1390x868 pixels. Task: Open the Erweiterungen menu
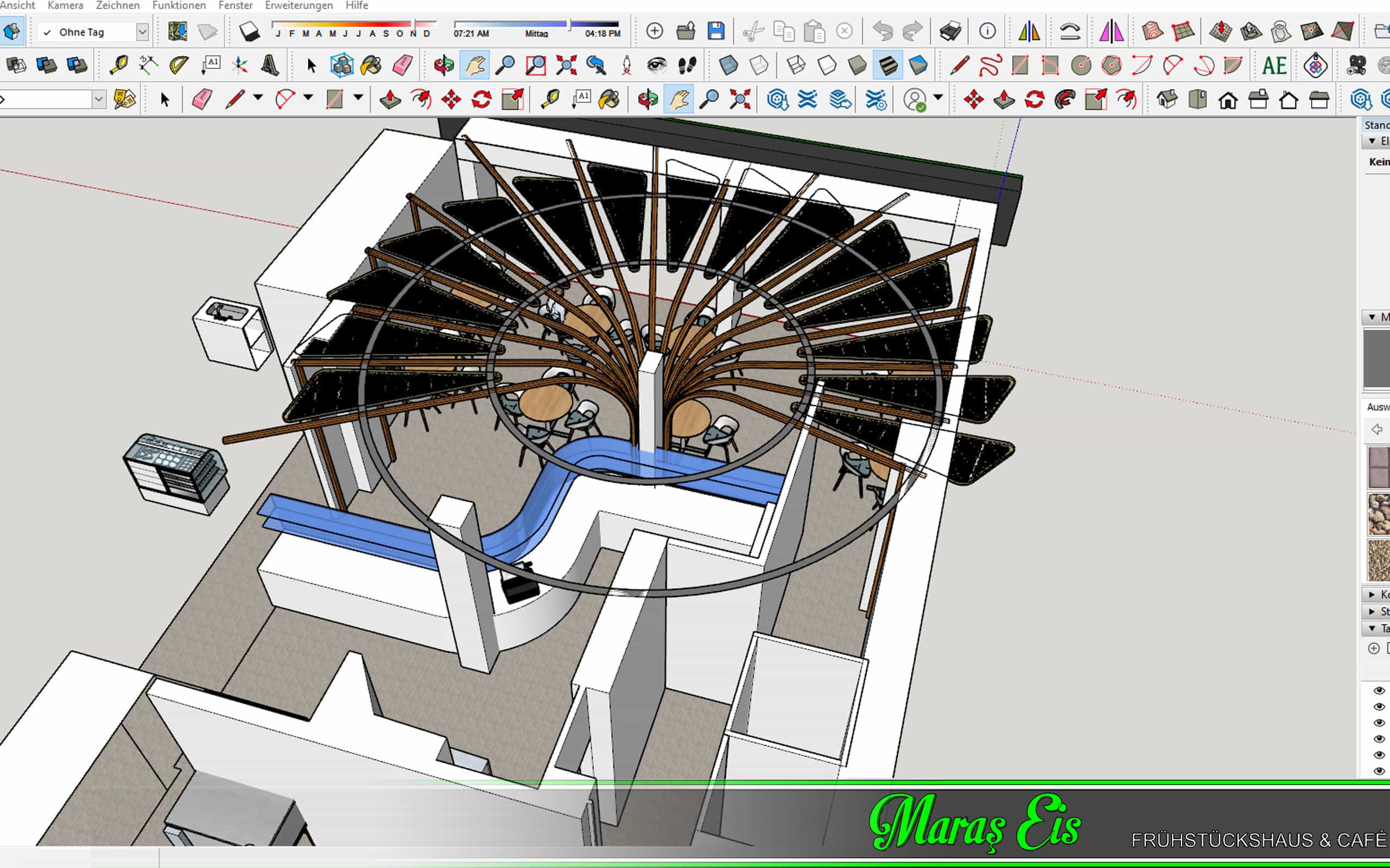299,6
